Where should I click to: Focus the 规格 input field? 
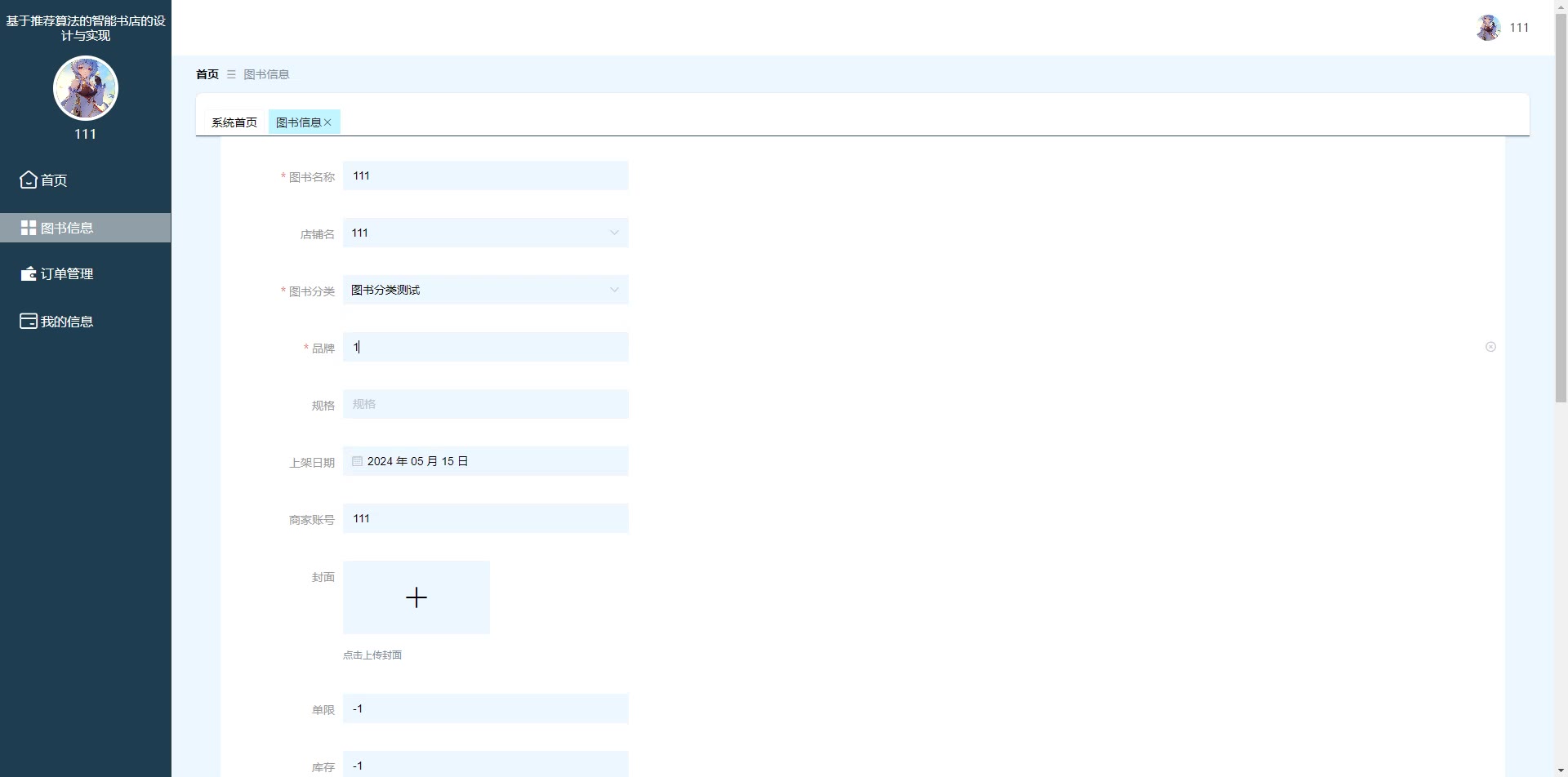pyautogui.click(x=485, y=404)
